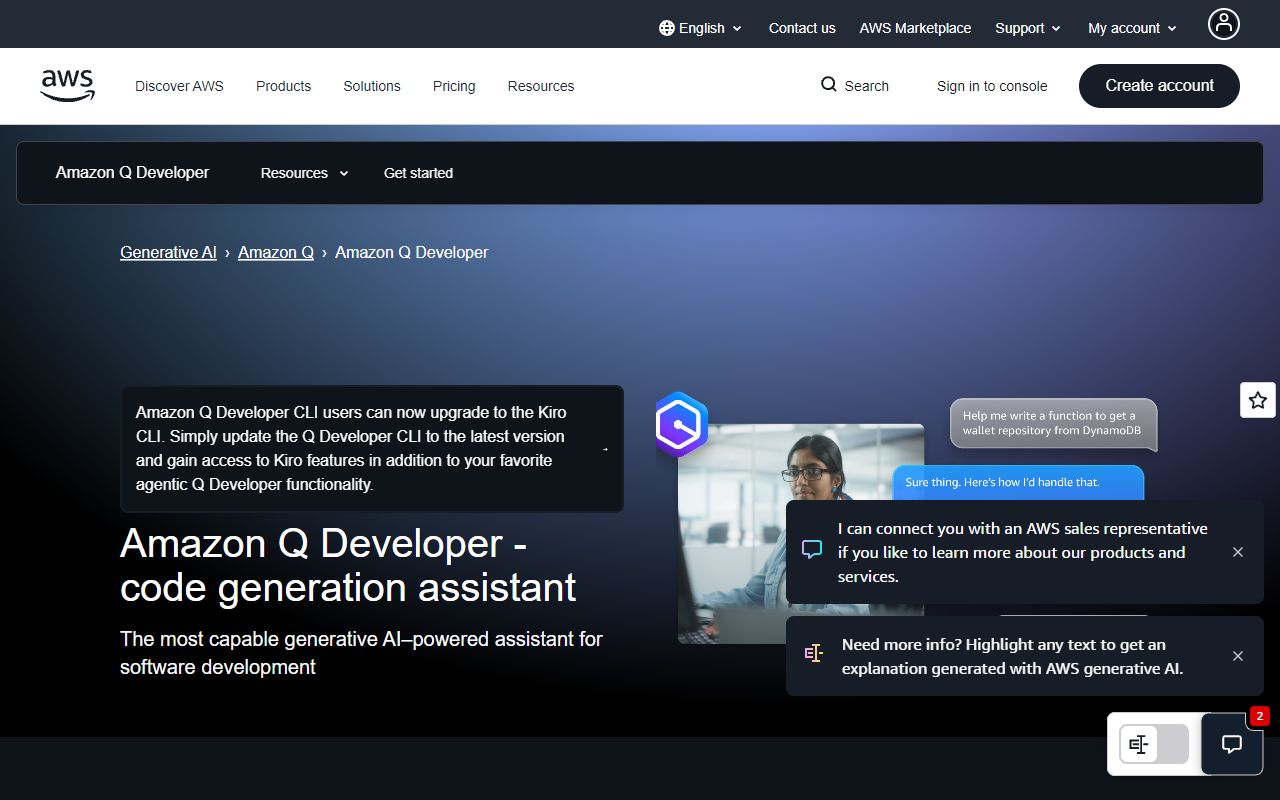Click the star bookmark icon on the right edge
Viewport: 1280px width, 800px height.
click(1257, 399)
